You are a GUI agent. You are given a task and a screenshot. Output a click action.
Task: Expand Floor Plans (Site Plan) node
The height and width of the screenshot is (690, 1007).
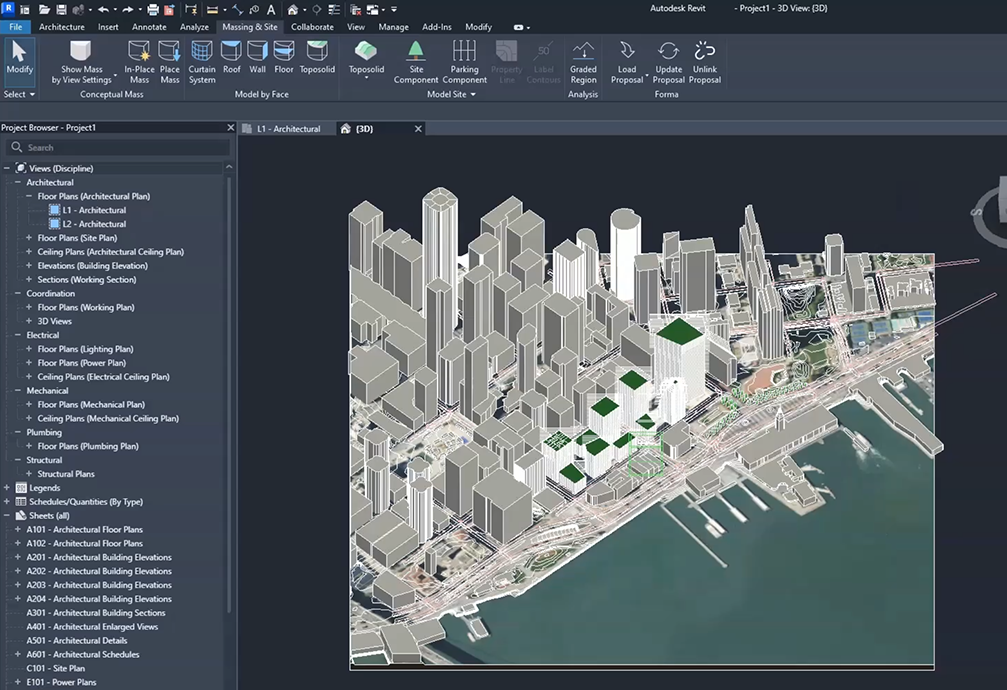[x=29, y=238]
